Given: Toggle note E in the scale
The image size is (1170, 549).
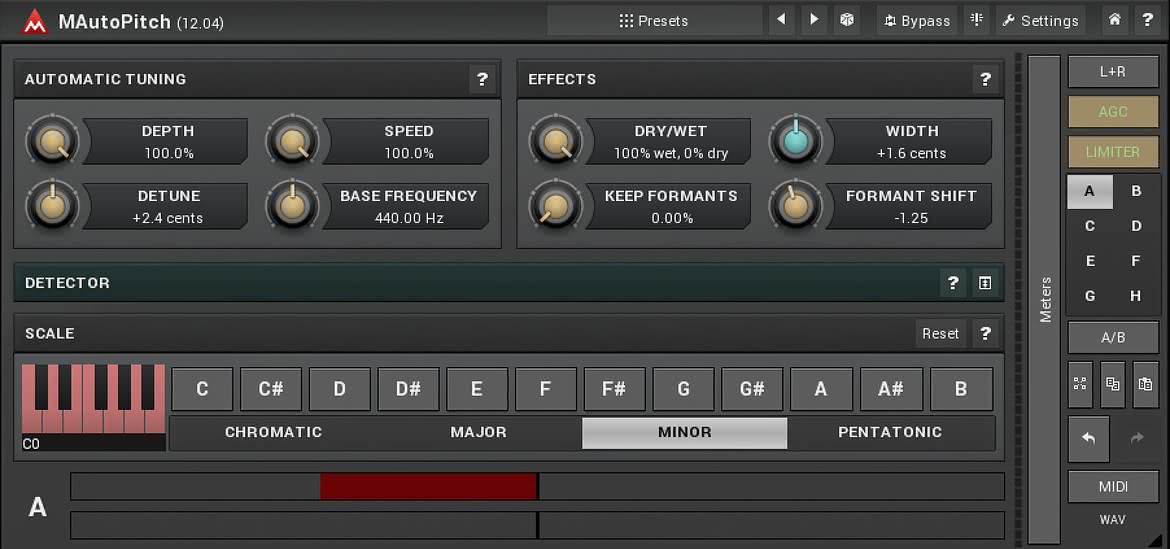Looking at the screenshot, I should pyautogui.click(x=477, y=389).
